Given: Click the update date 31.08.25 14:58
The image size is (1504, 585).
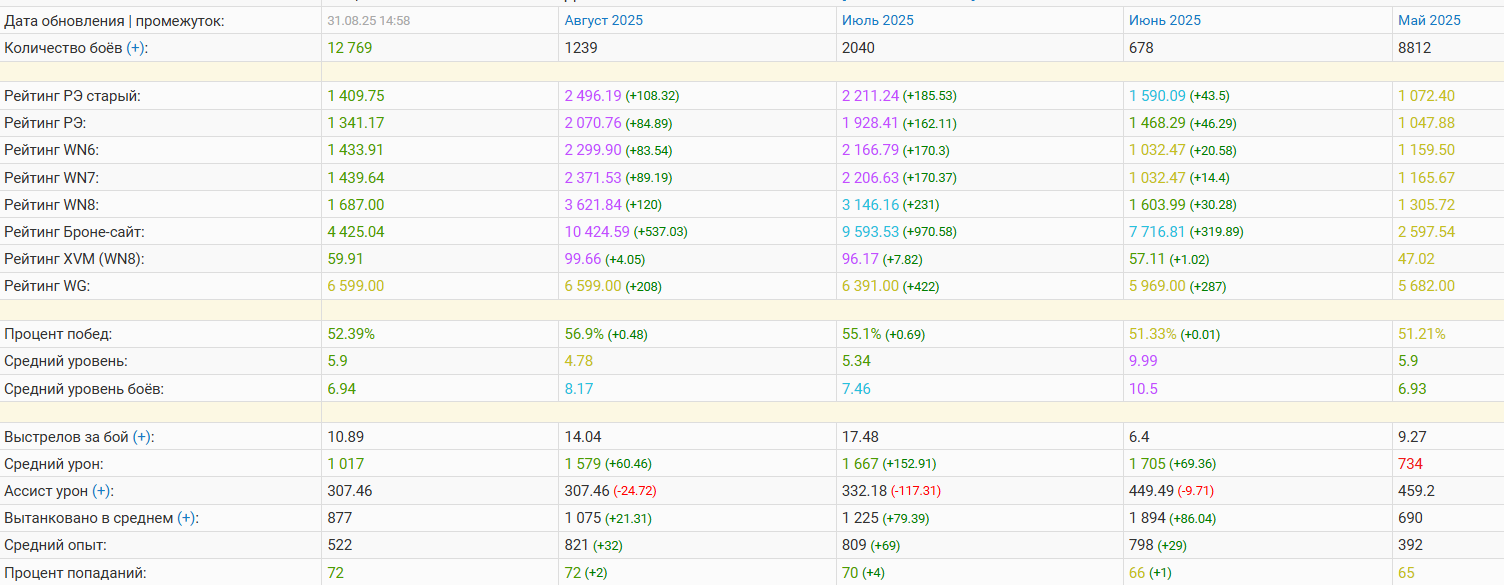Looking at the screenshot, I should click(x=368, y=20).
